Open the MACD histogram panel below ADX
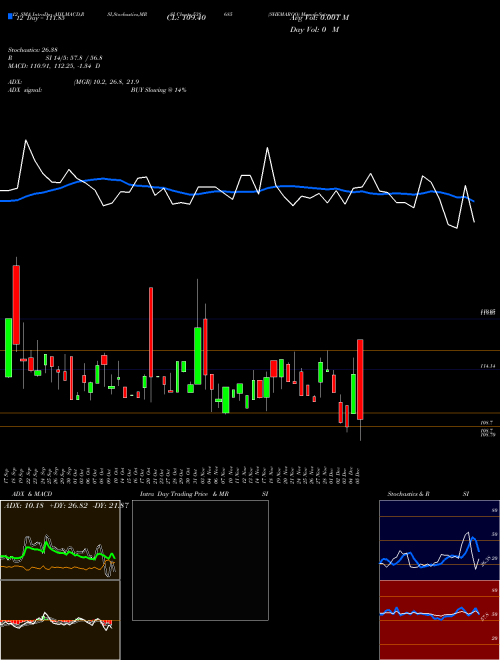Screen dimensions: 500x660 point(60,620)
